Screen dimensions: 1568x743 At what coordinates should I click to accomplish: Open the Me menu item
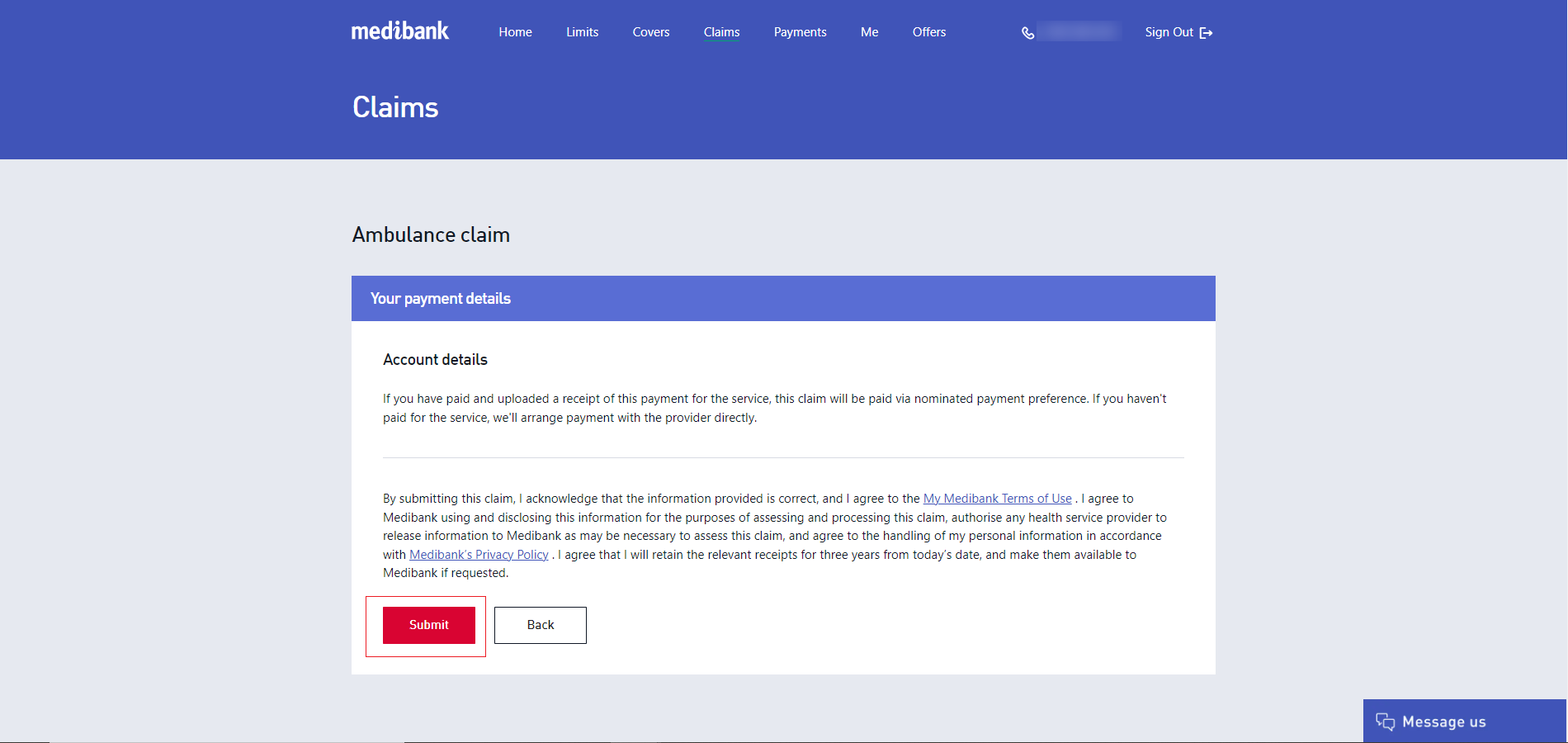pyautogui.click(x=869, y=32)
